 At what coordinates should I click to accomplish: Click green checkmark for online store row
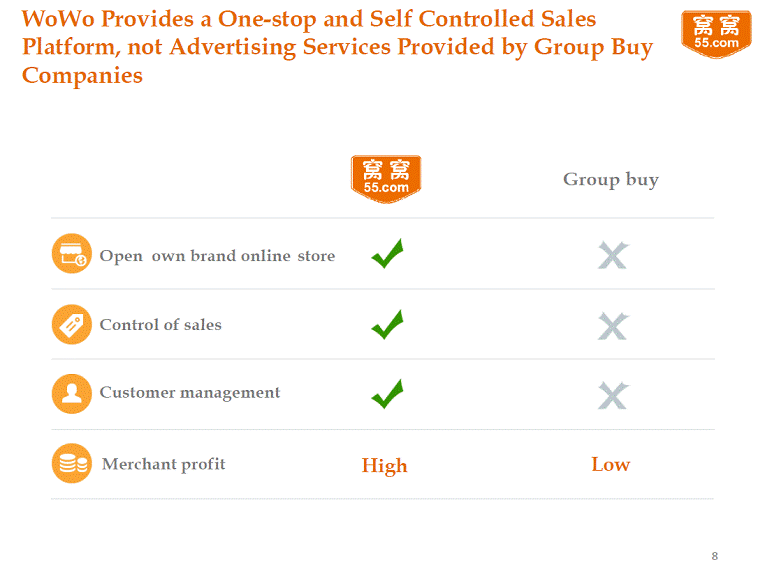(387, 254)
